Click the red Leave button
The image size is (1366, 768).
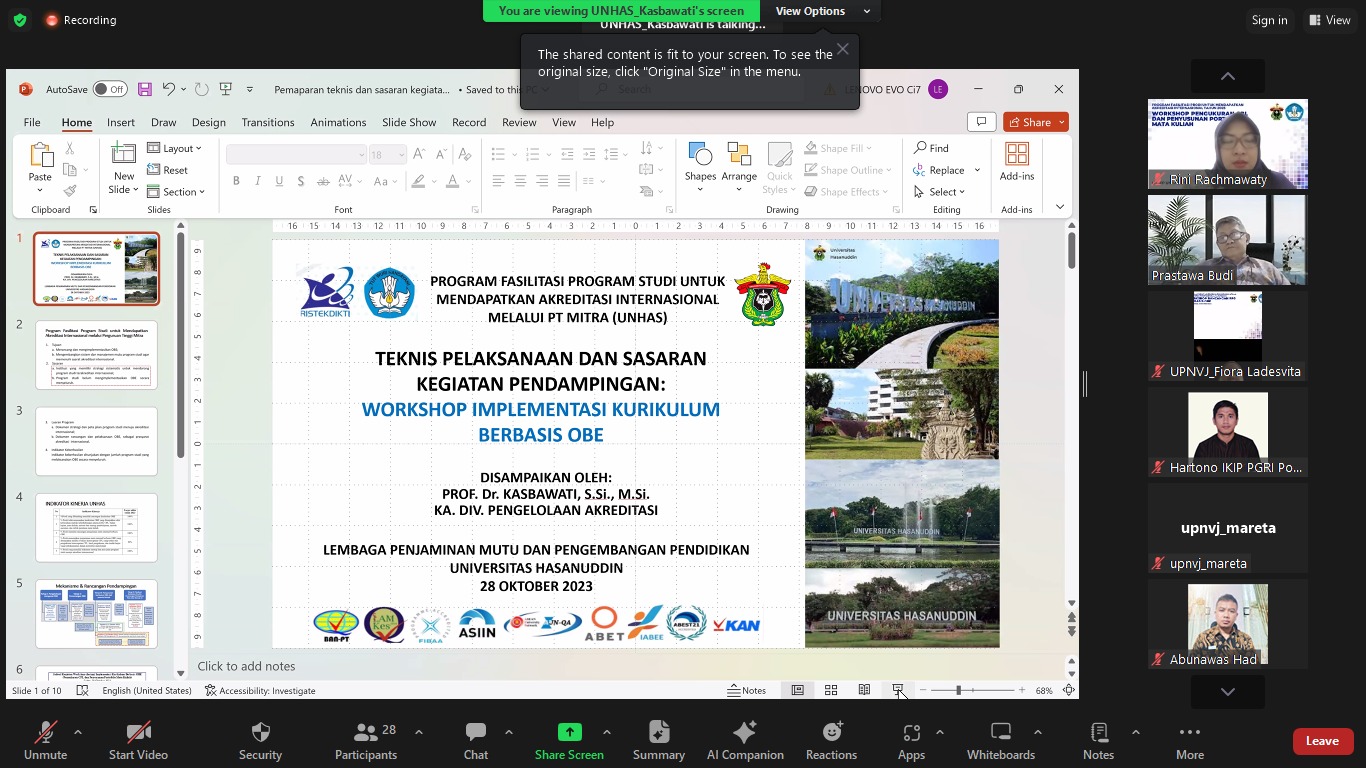(x=1321, y=741)
